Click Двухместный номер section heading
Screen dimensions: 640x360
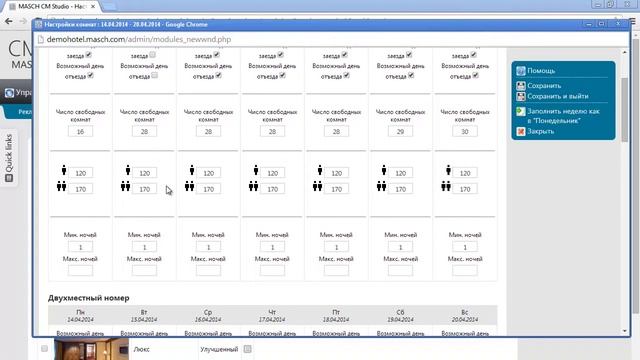click(89, 298)
